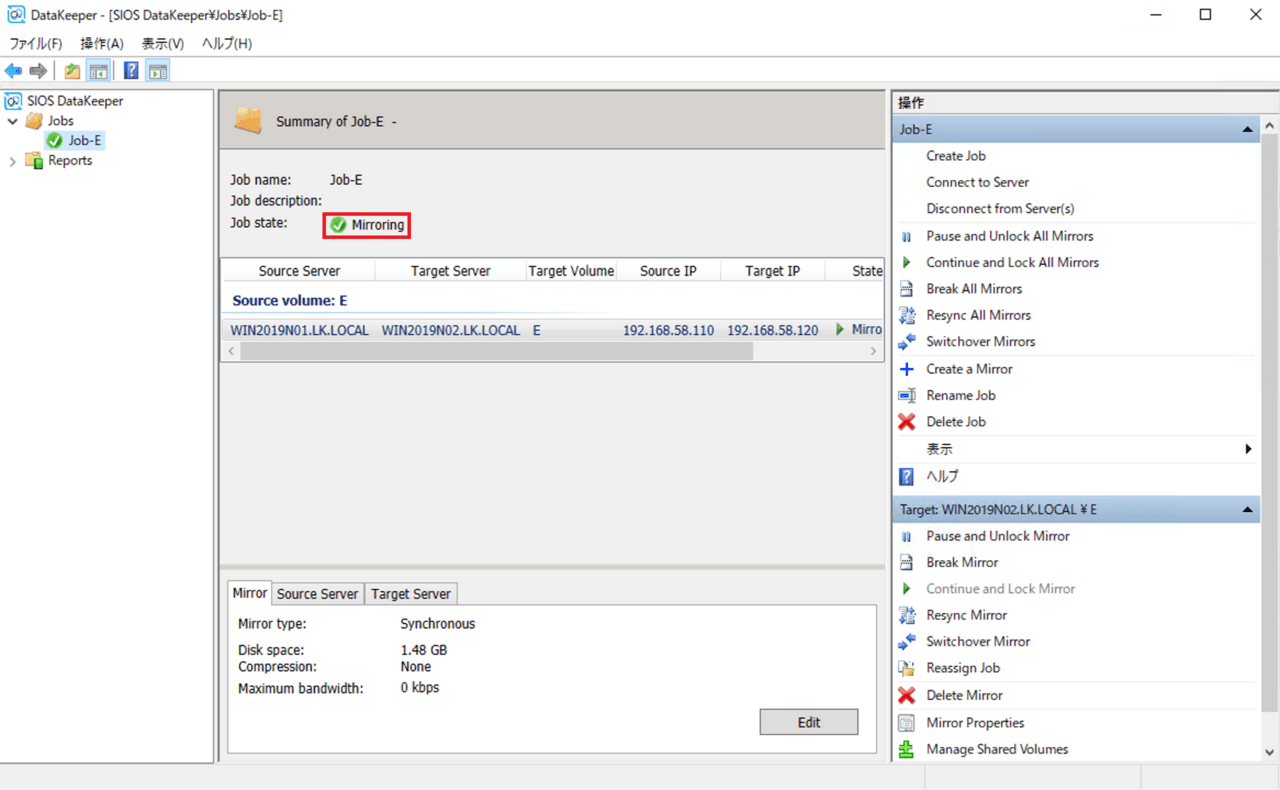Image resolution: width=1280 pixels, height=790 pixels.
Task: Click the Synchronous mirror type value
Action: click(x=438, y=624)
